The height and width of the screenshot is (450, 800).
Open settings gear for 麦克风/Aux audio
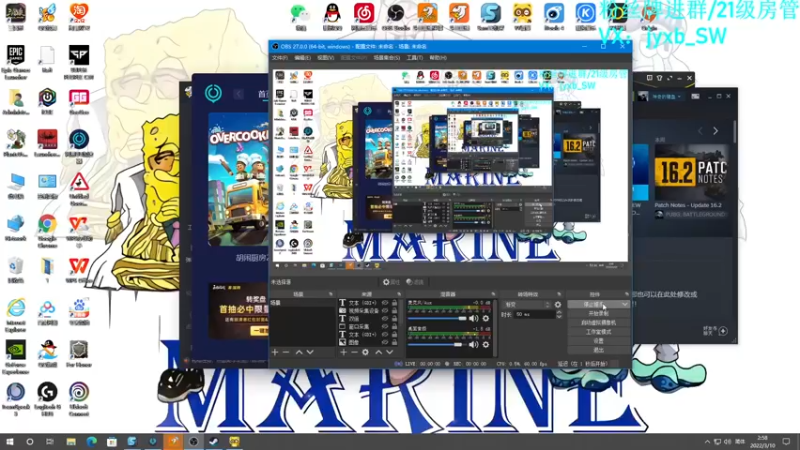[486, 318]
